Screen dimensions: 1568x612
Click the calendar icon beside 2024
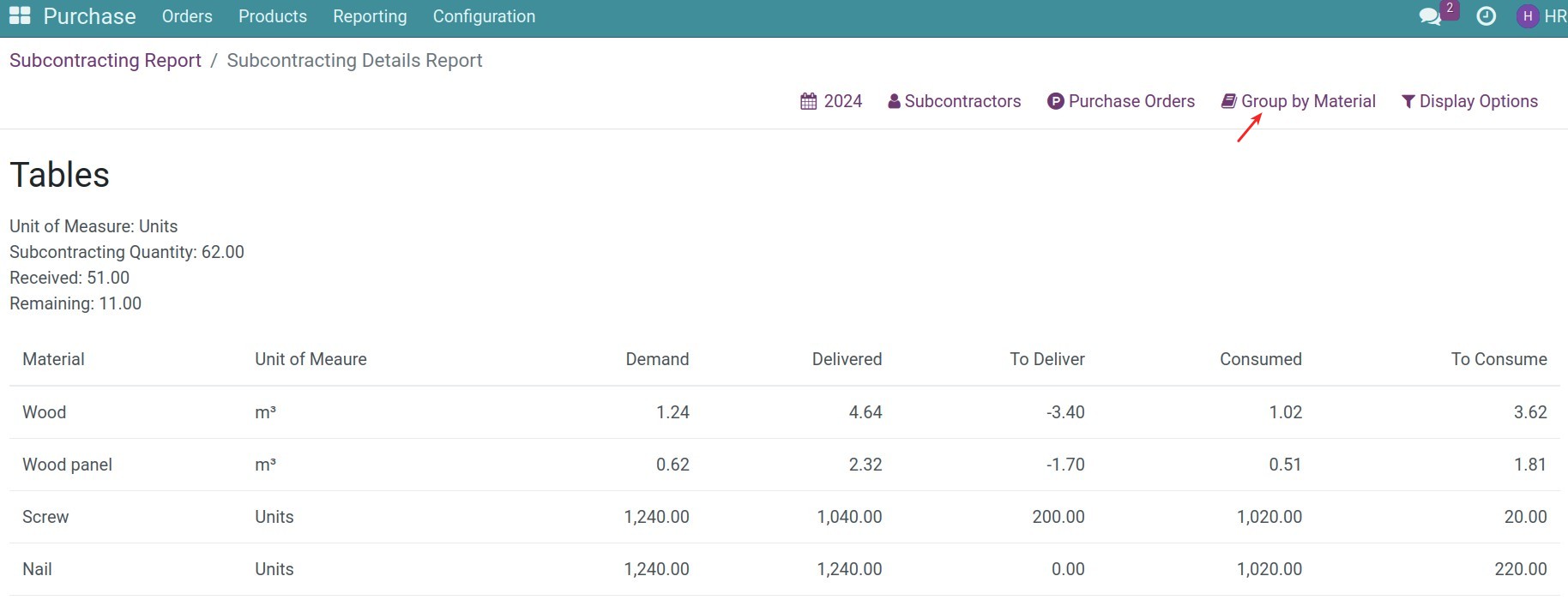808,101
